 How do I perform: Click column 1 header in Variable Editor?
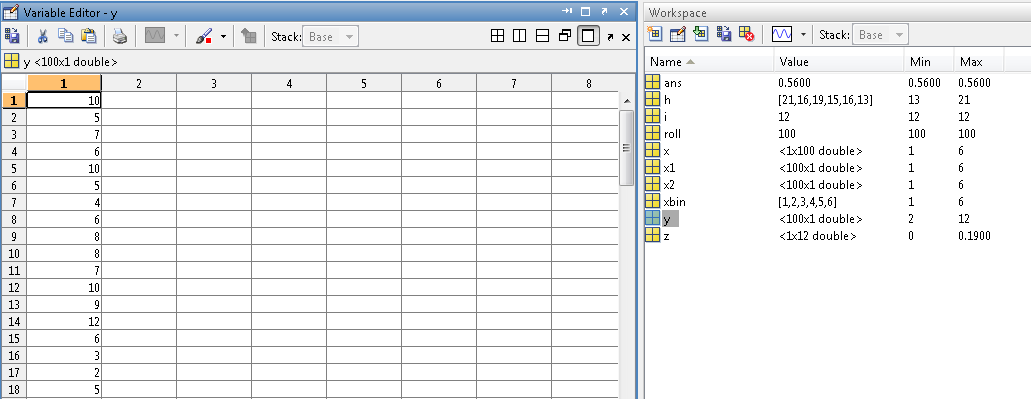click(x=64, y=83)
